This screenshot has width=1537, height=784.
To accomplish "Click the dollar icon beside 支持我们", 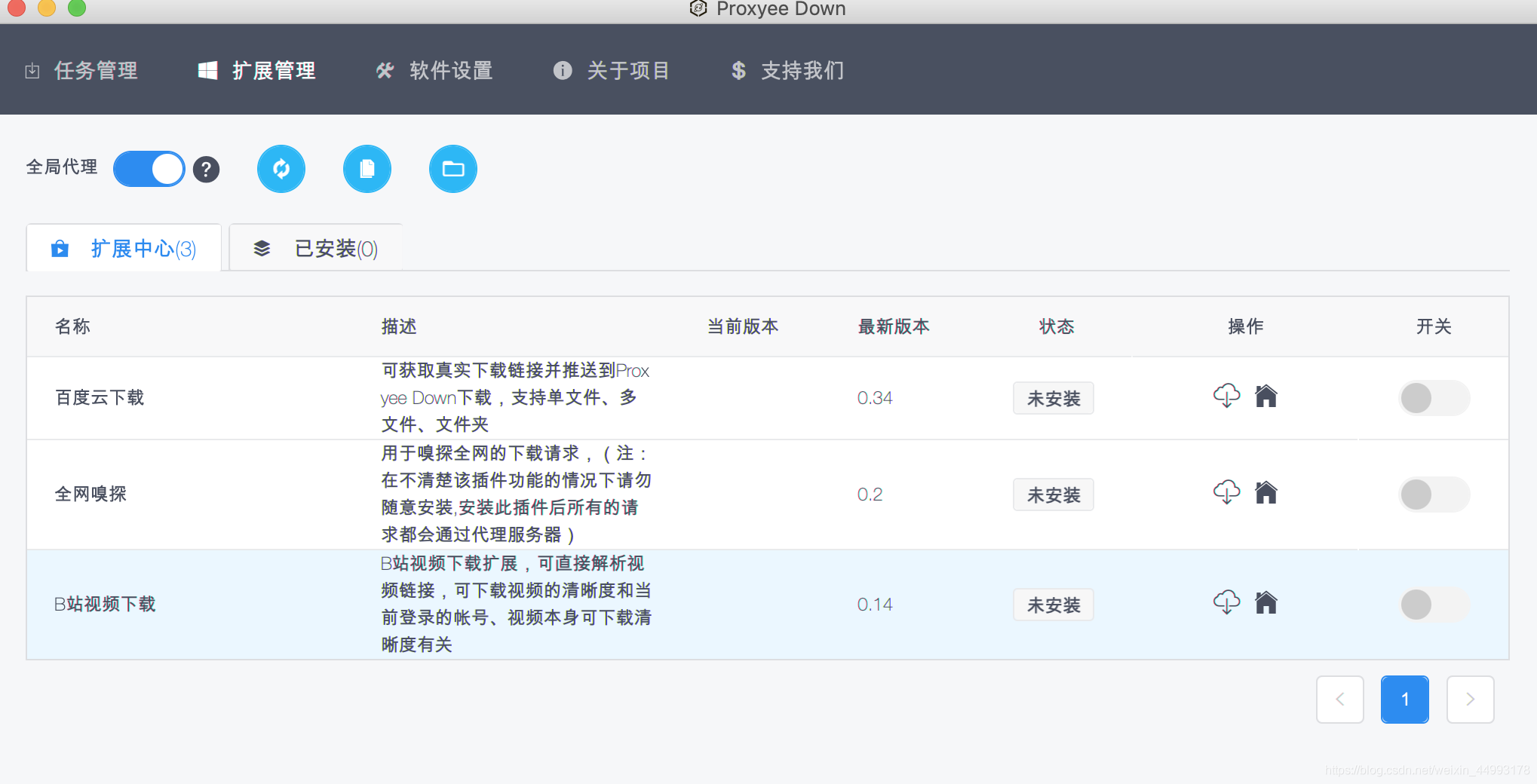I will (x=739, y=71).
